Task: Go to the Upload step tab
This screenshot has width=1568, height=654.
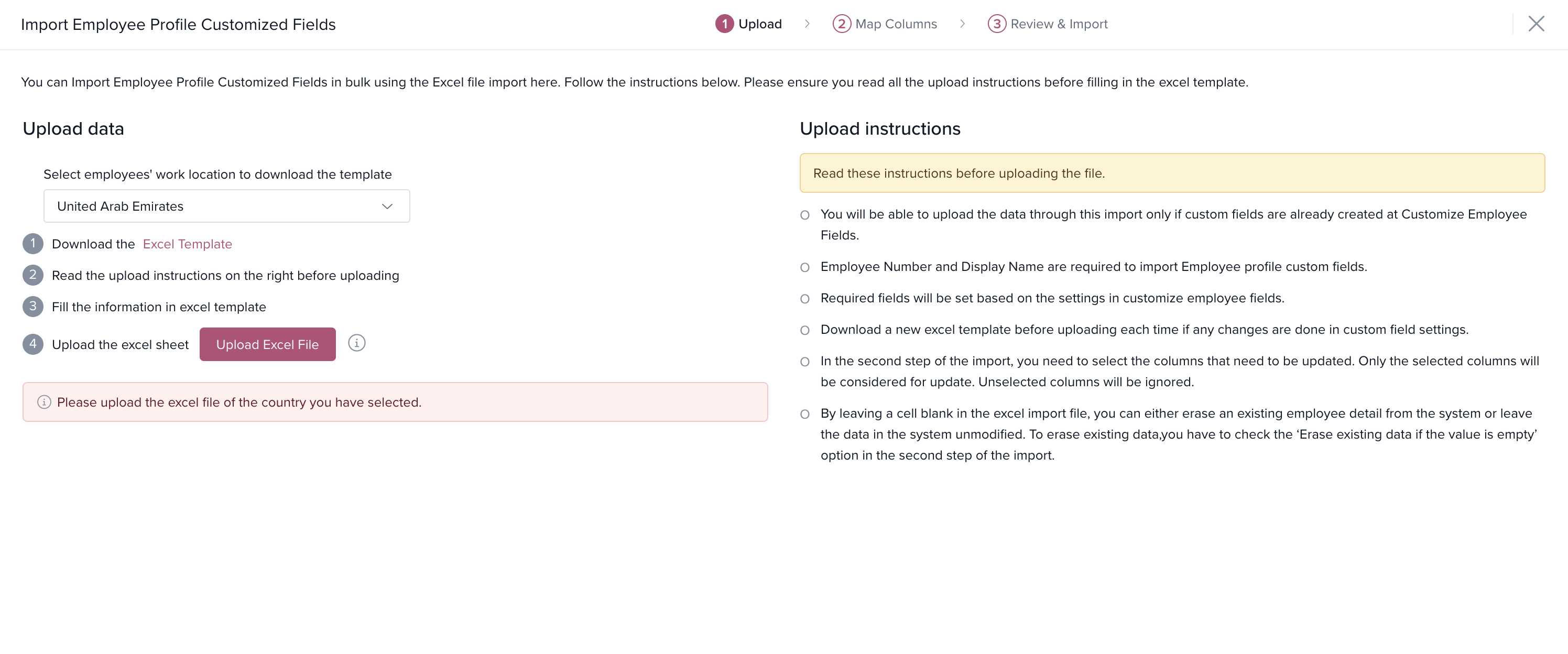Action: pos(760,24)
